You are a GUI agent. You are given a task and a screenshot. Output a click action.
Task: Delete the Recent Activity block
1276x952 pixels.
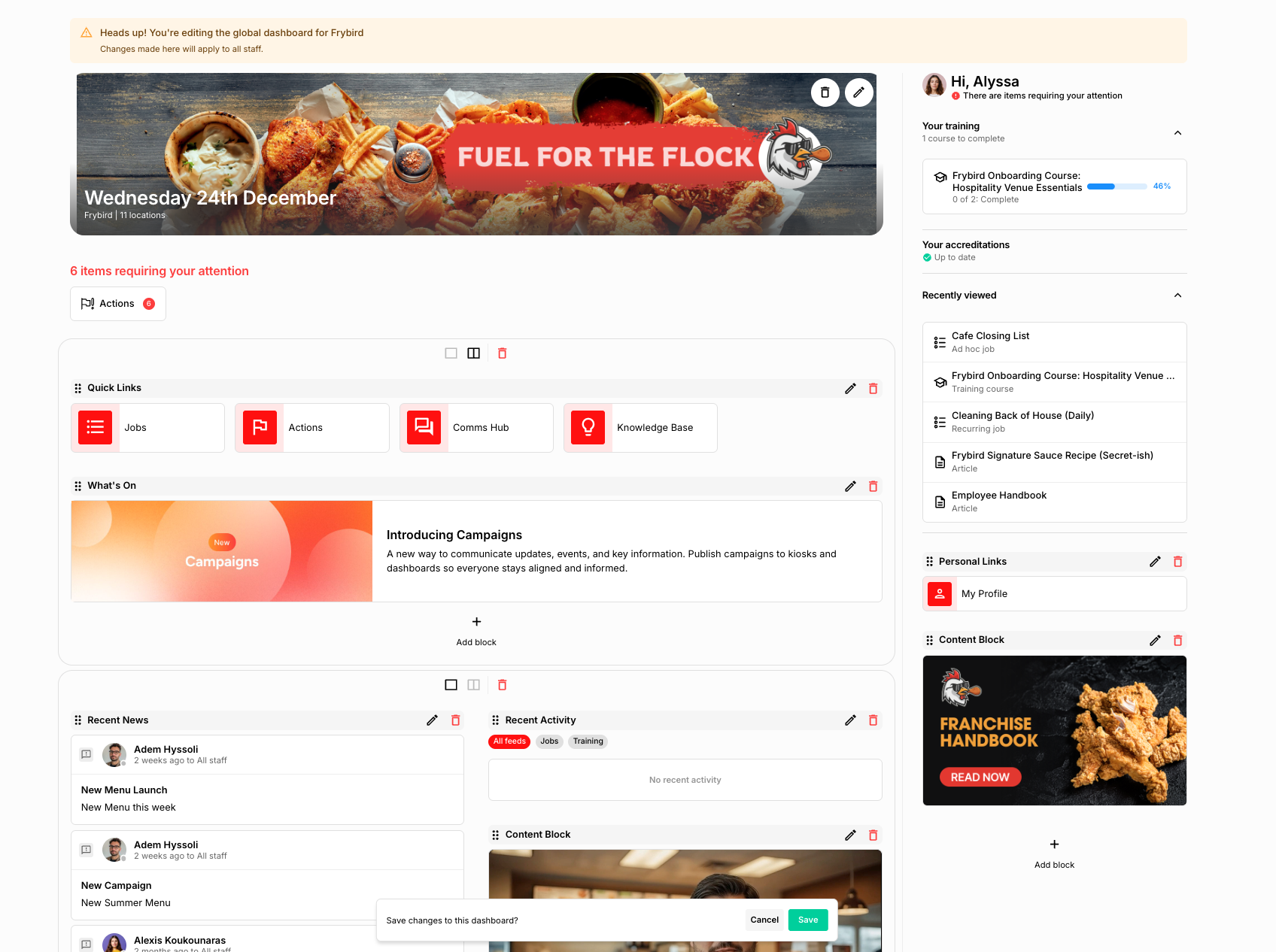873,720
